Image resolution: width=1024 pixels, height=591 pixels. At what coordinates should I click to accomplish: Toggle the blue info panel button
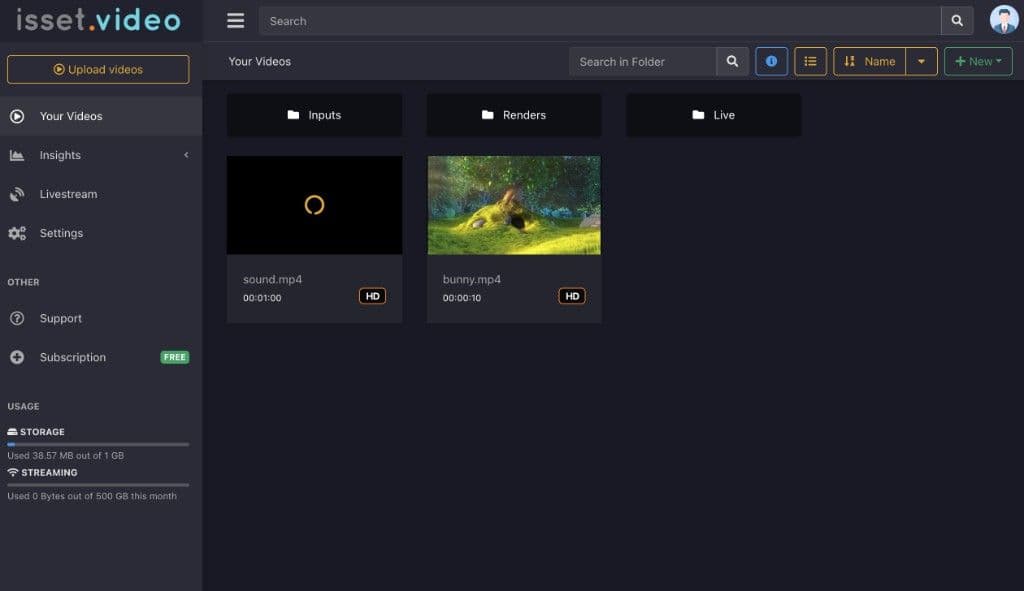pos(771,61)
